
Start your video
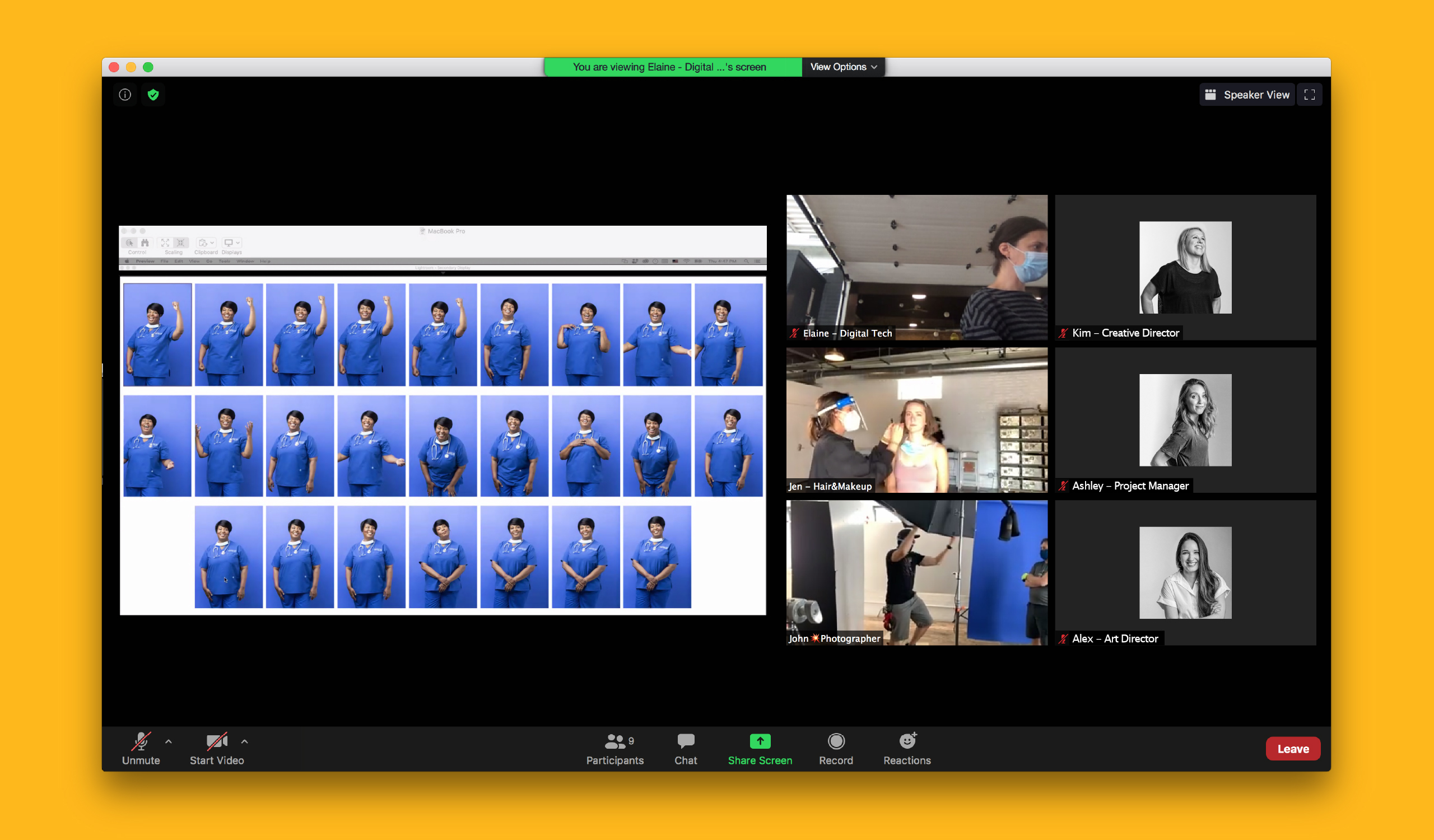(217, 748)
